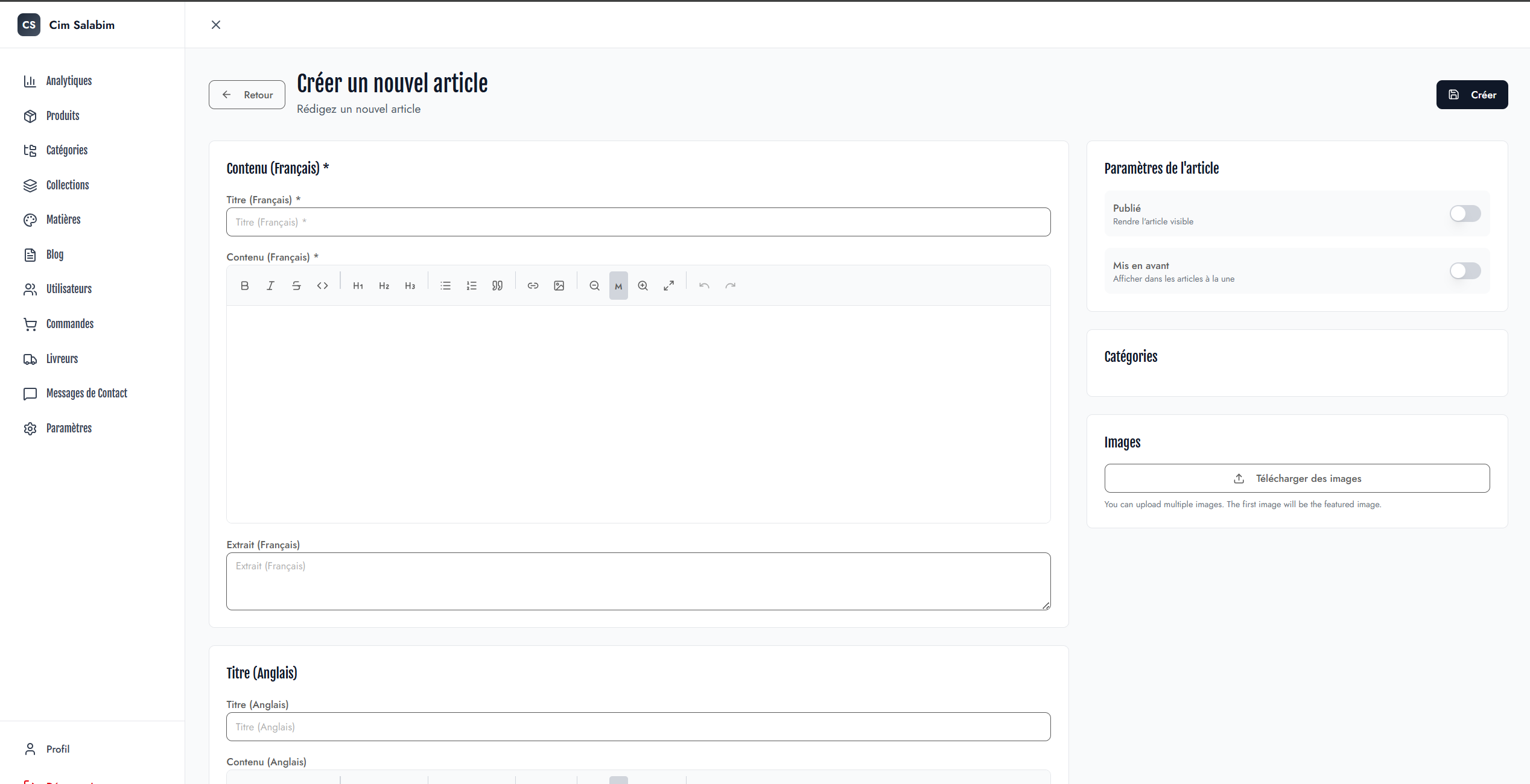The width and height of the screenshot is (1530, 784).
Task: Click the Titre (Français) input field
Action: coord(638,222)
